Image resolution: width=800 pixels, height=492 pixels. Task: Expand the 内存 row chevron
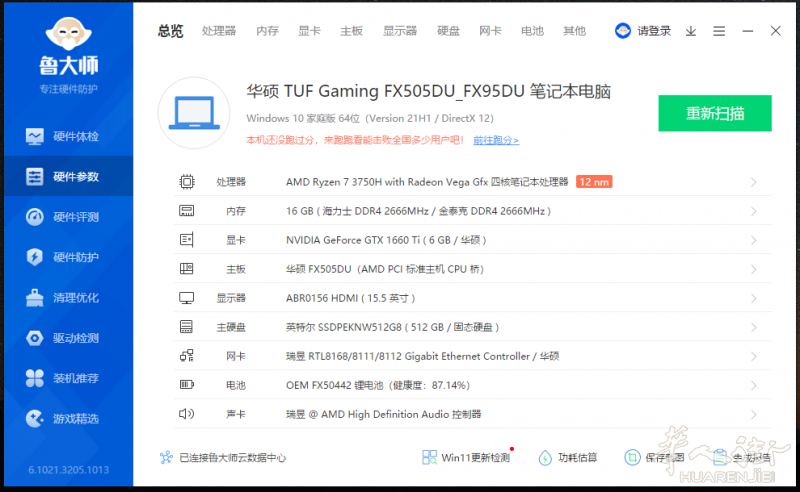coord(754,211)
